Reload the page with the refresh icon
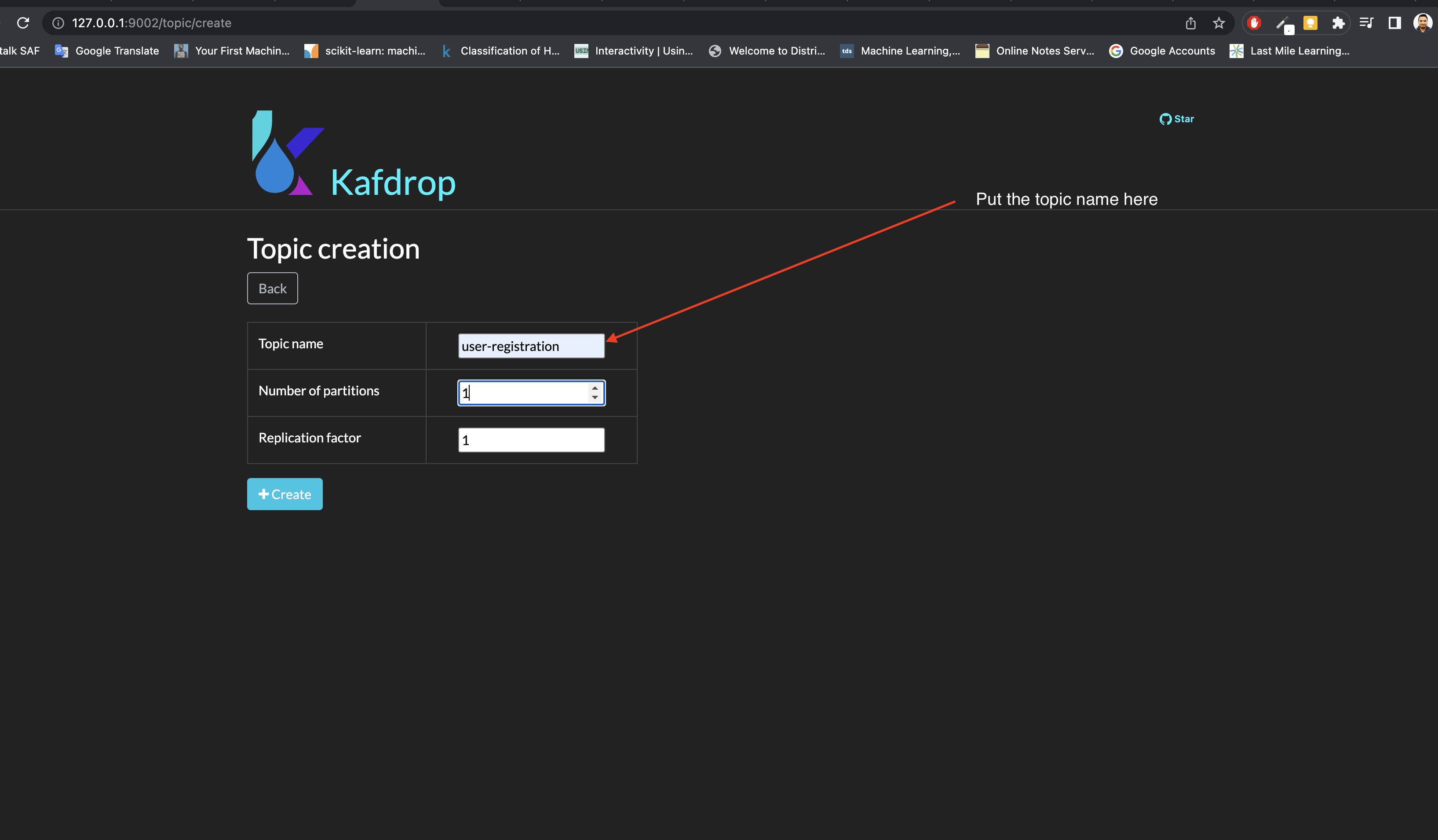 click(23, 23)
